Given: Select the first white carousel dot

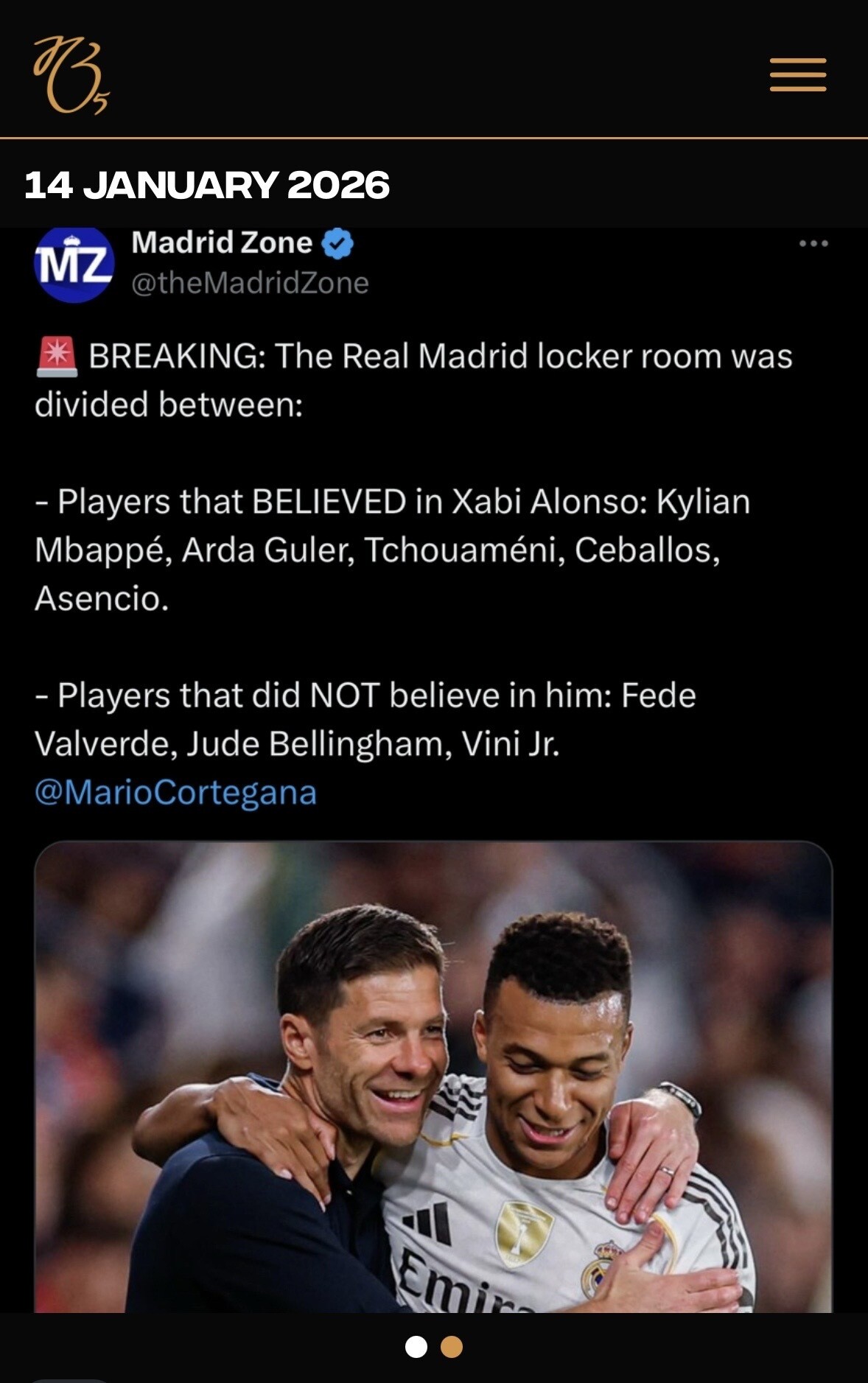Looking at the screenshot, I should pos(416,1347).
